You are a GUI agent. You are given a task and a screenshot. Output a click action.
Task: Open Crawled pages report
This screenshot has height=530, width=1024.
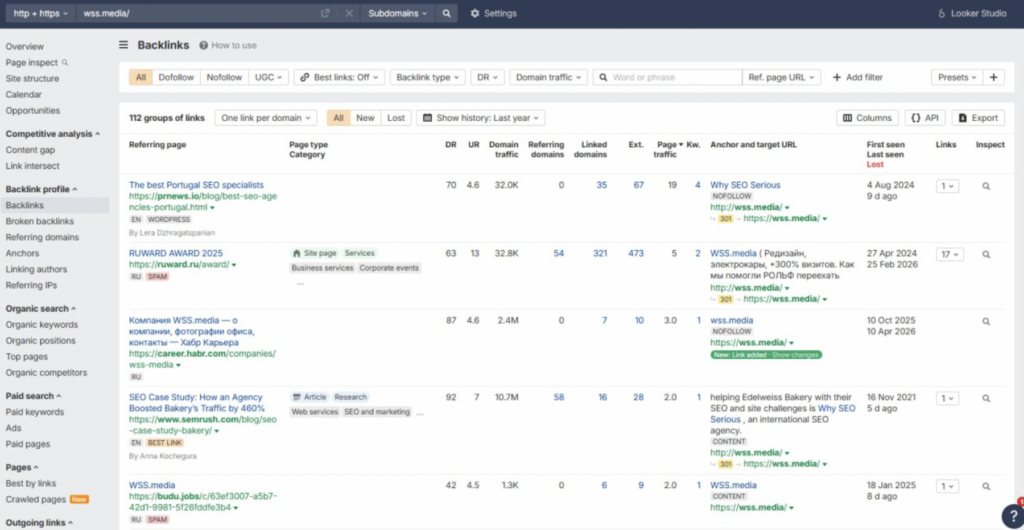click(x=36, y=499)
